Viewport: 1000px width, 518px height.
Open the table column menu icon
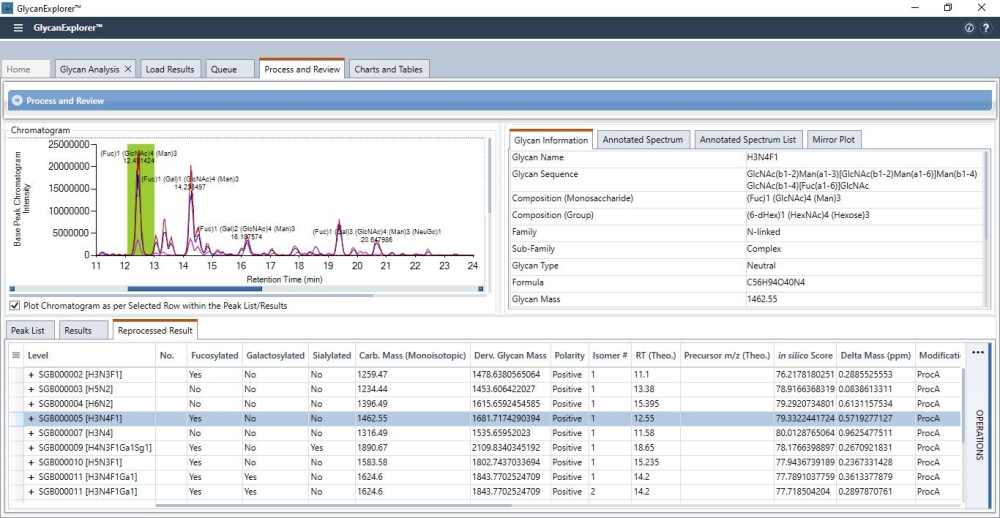point(17,355)
